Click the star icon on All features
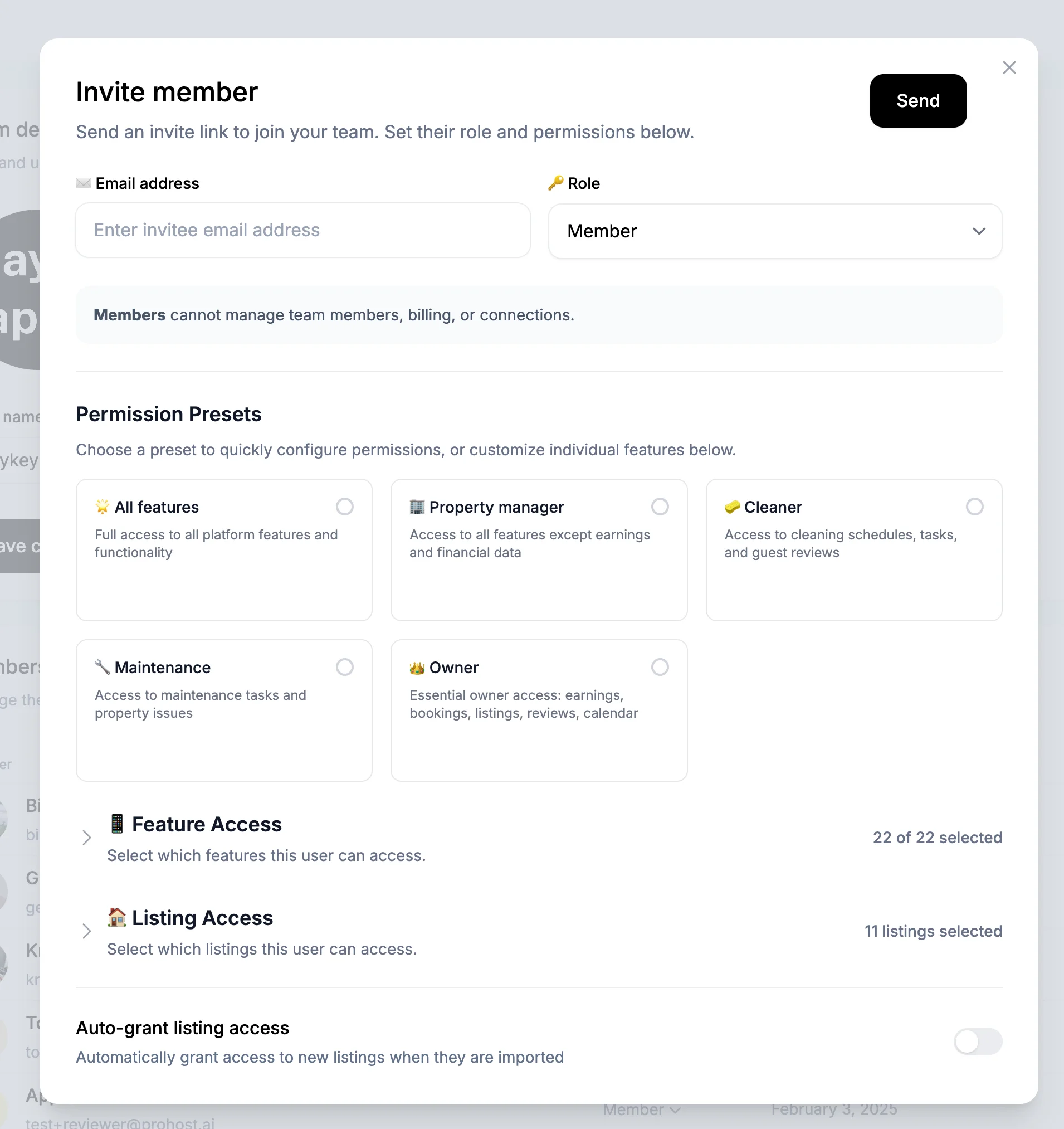The height and width of the screenshot is (1129, 1064). coord(102,507)
